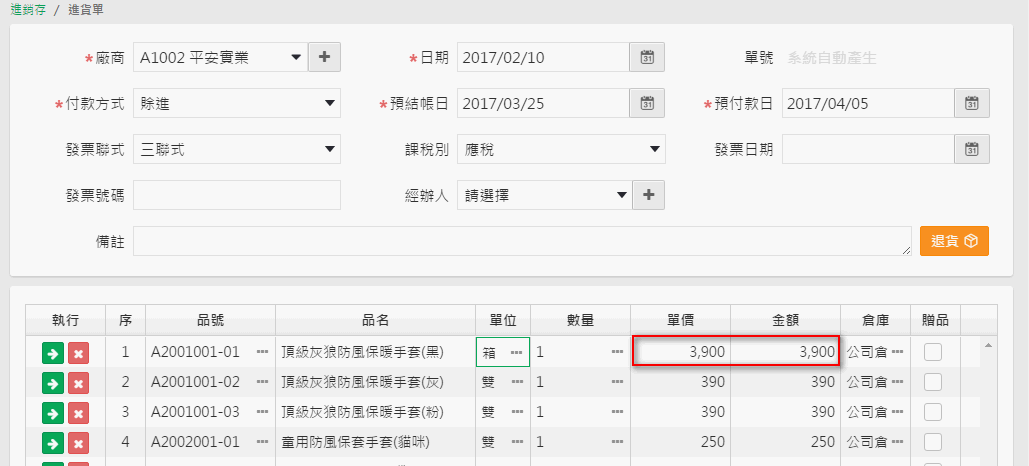Check 贈品 box for 童用防風保套手套(貓咪)
Image resolution: width=1029 pixels, height=466 pixels.
point(933,442)
